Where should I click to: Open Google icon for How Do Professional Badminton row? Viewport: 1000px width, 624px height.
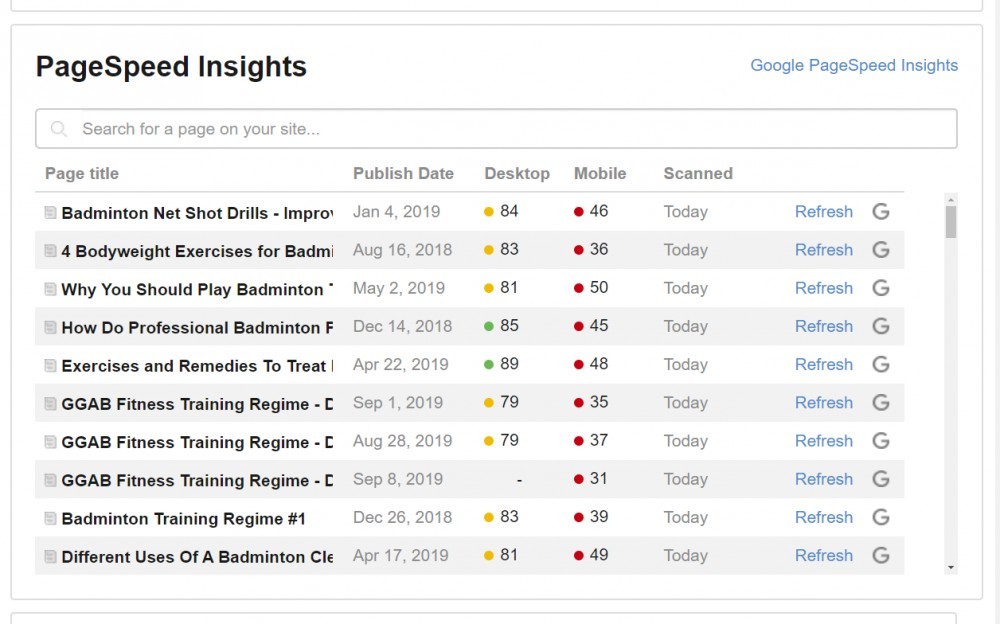[881, 326]
